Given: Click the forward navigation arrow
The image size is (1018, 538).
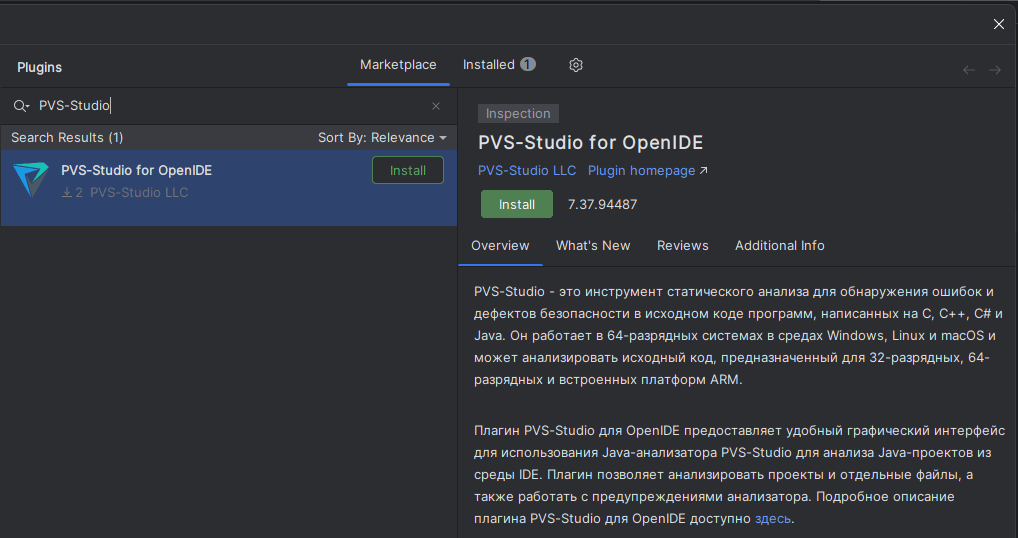Looking at the screenshot, I should tap(995, 70).
